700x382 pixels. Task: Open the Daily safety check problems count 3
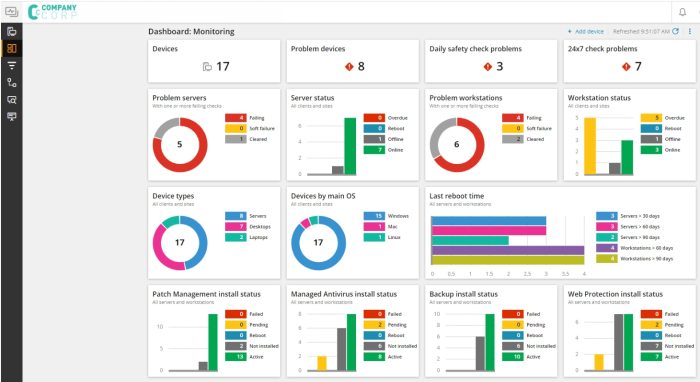[500, 66]
